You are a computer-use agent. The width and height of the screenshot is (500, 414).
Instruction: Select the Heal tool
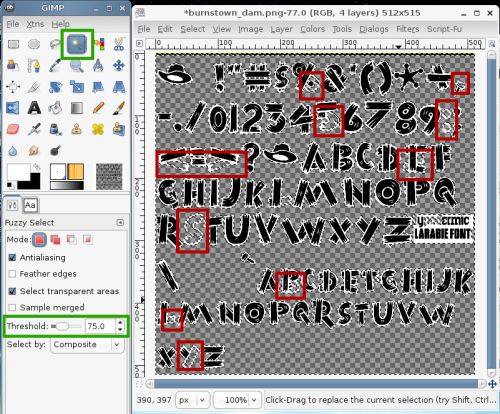coord(98,129)
